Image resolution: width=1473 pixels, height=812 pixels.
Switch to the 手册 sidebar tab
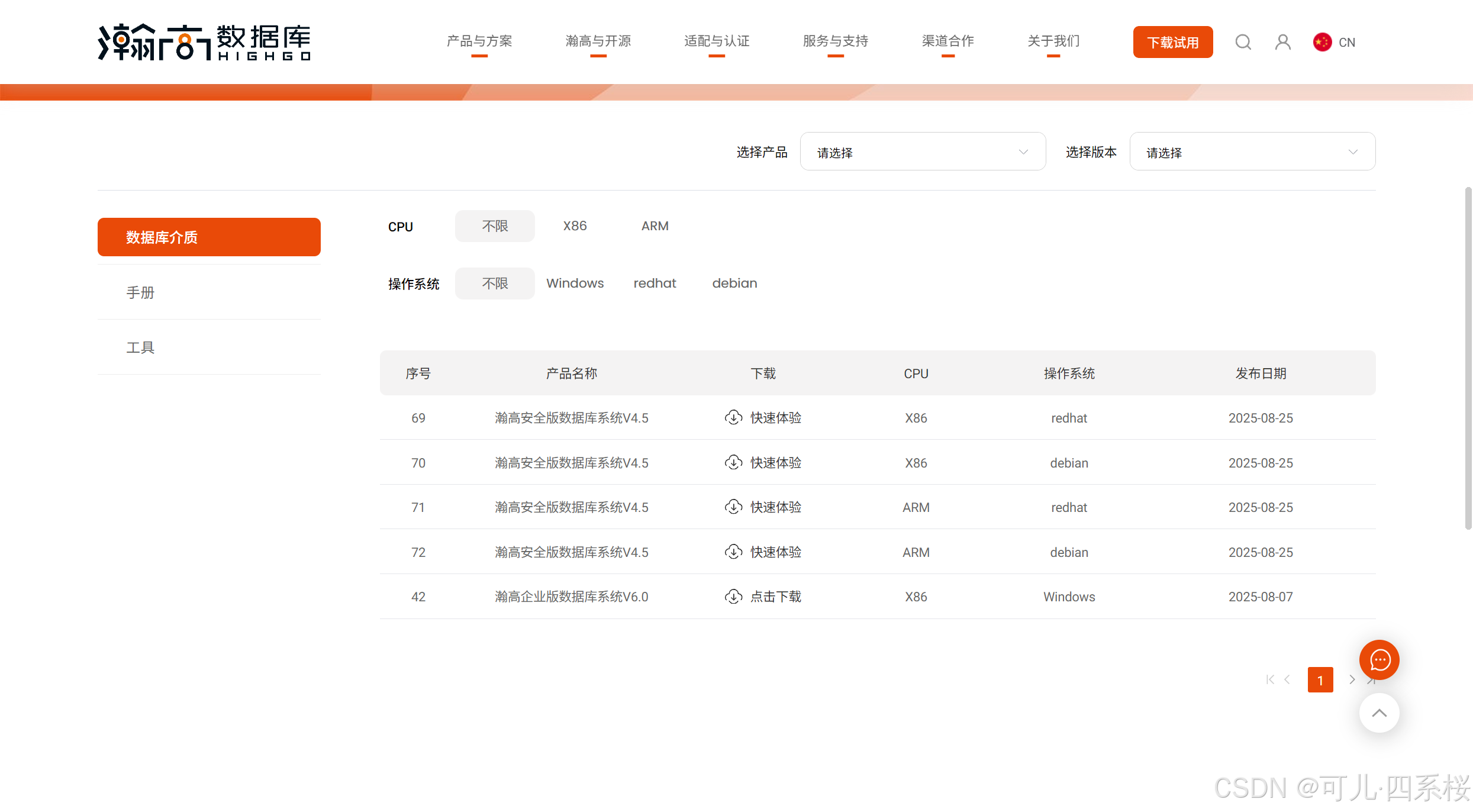click(140, 292)
